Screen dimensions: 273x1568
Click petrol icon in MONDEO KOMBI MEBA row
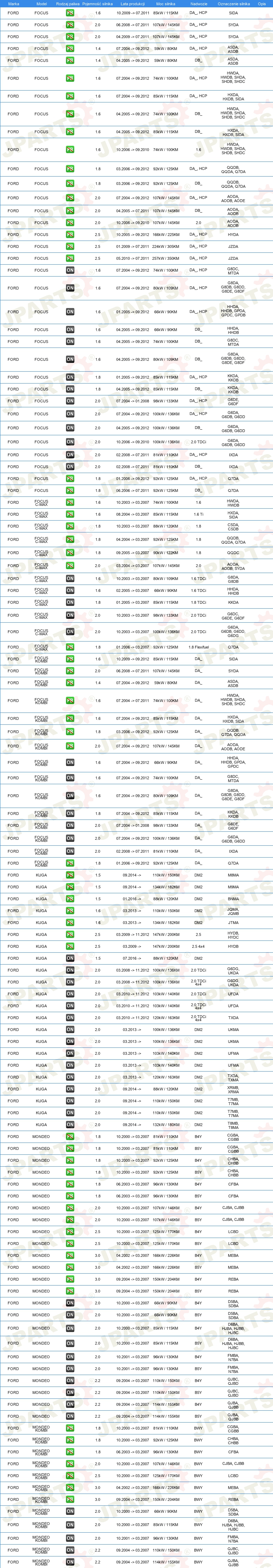coord(70,1488)
